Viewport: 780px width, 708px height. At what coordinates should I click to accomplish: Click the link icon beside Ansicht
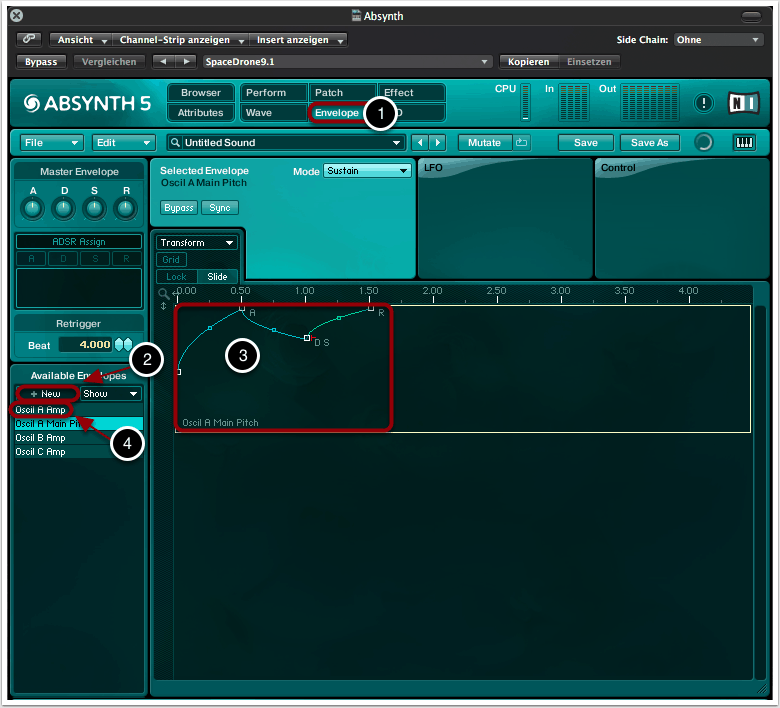point(28,40)
